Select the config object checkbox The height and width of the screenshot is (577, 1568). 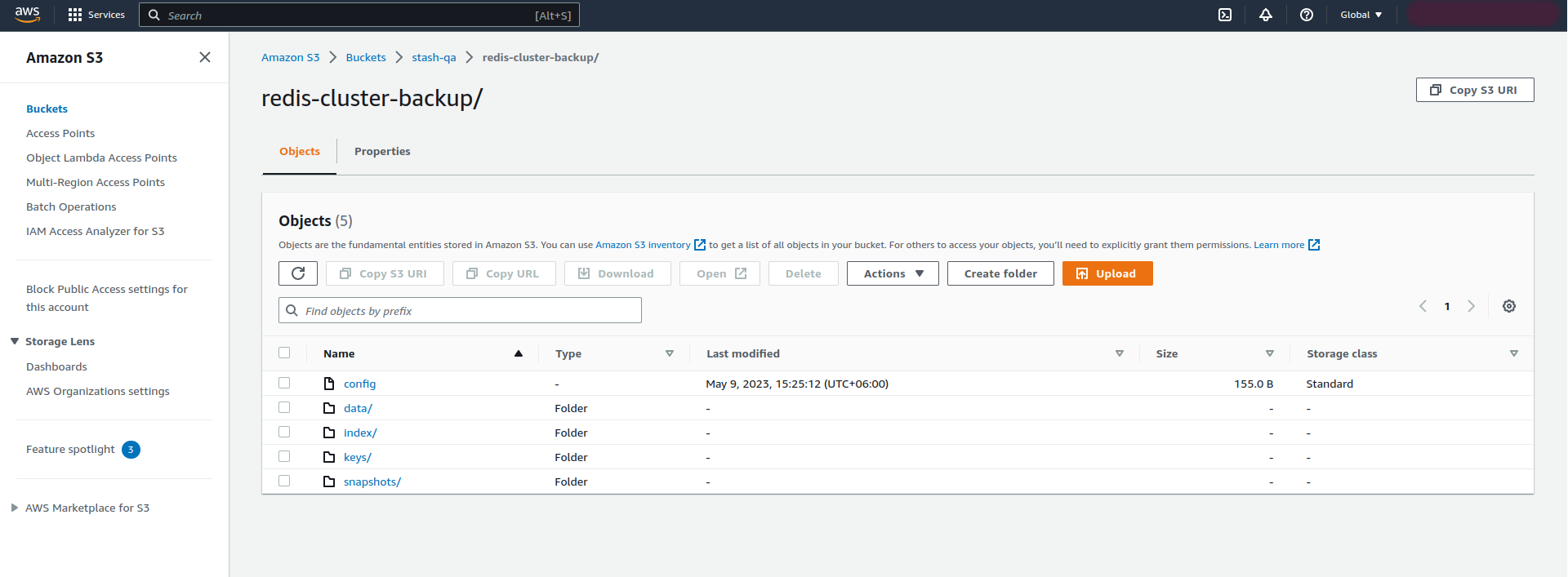pos(284,383)
